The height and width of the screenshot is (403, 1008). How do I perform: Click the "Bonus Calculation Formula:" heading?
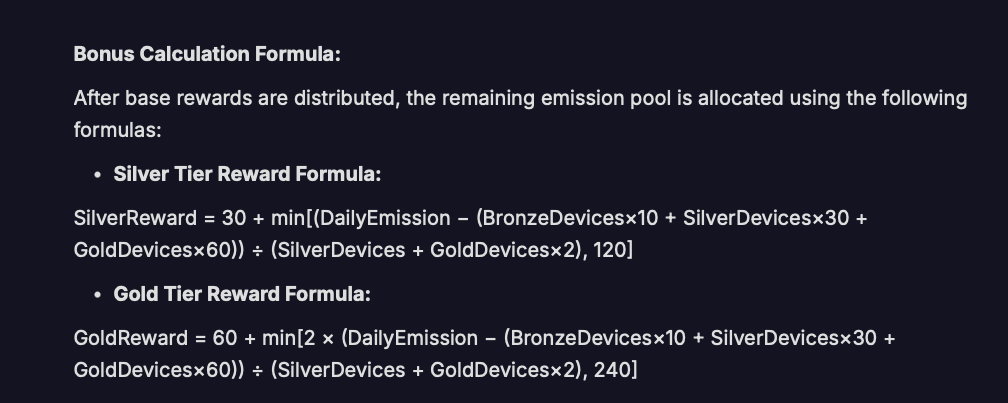click(x=207, y=54)
